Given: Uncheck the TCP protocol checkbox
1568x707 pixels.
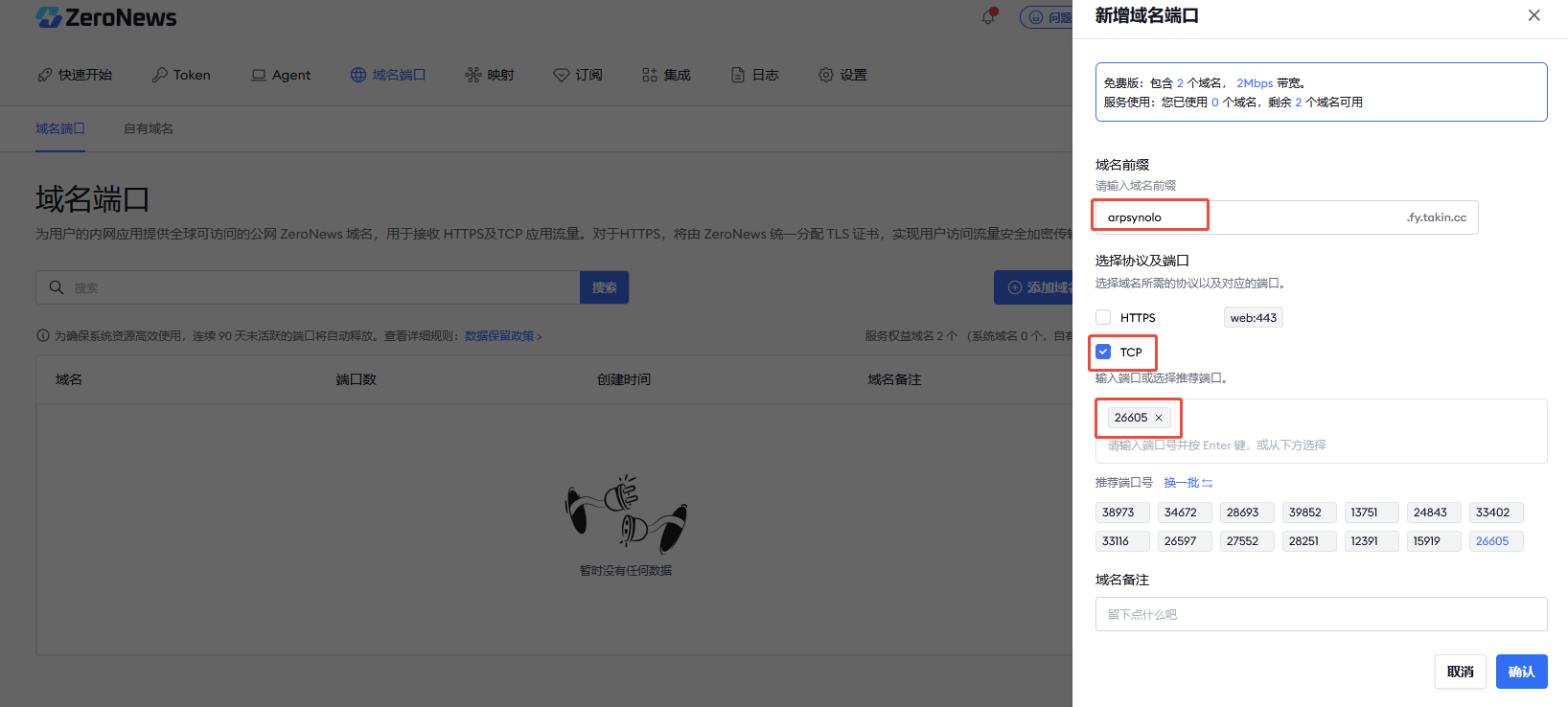Looking at the screenshot, I should pyautogui.click(x=1103, y=352).
